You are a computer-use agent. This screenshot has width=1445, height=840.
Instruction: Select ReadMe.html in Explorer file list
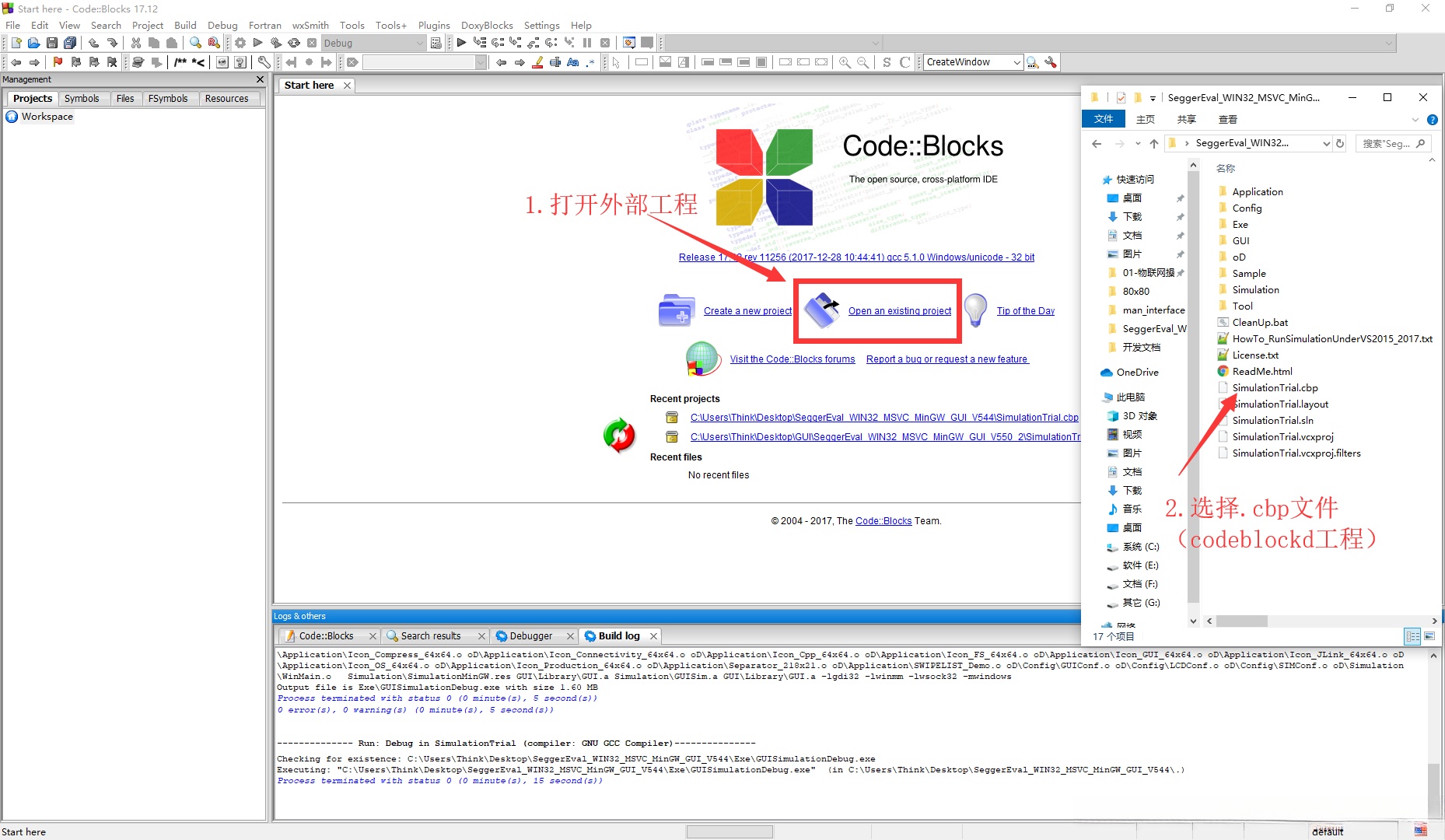point(1262,371)
